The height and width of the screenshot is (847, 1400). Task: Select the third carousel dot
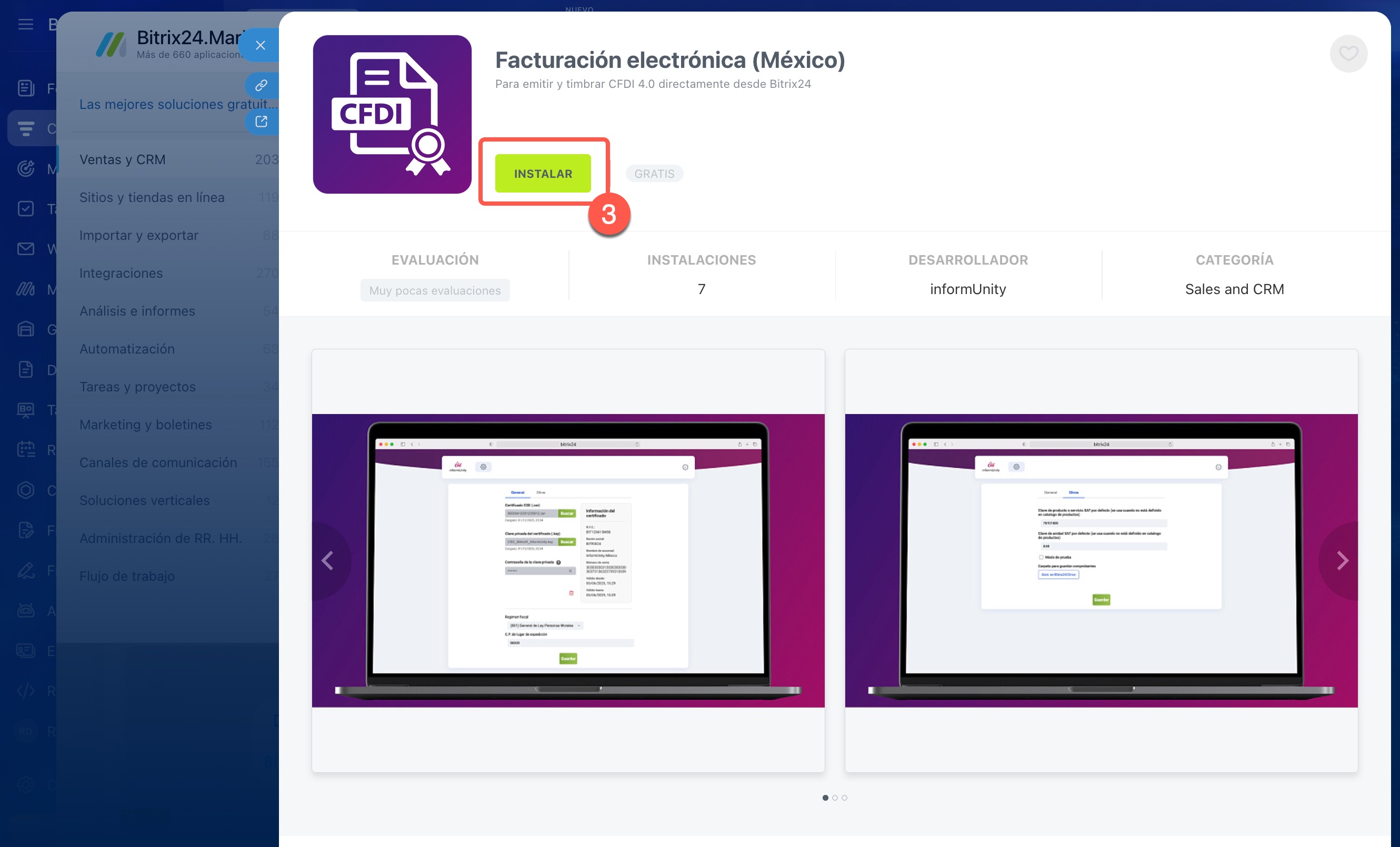[x=844, y=798]
